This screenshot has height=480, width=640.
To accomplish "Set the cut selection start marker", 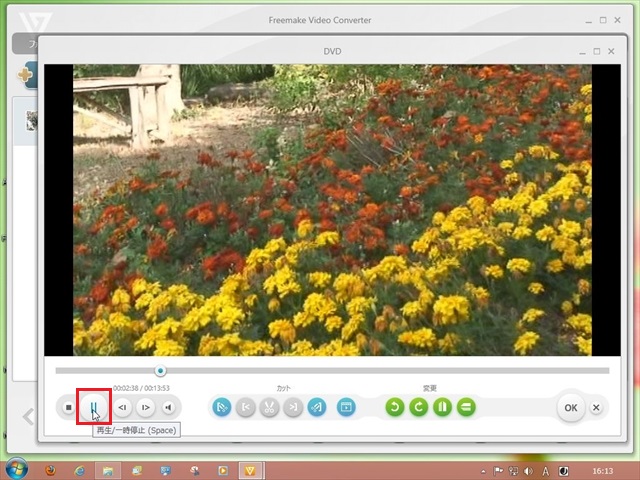I will (x=222, y=407).
